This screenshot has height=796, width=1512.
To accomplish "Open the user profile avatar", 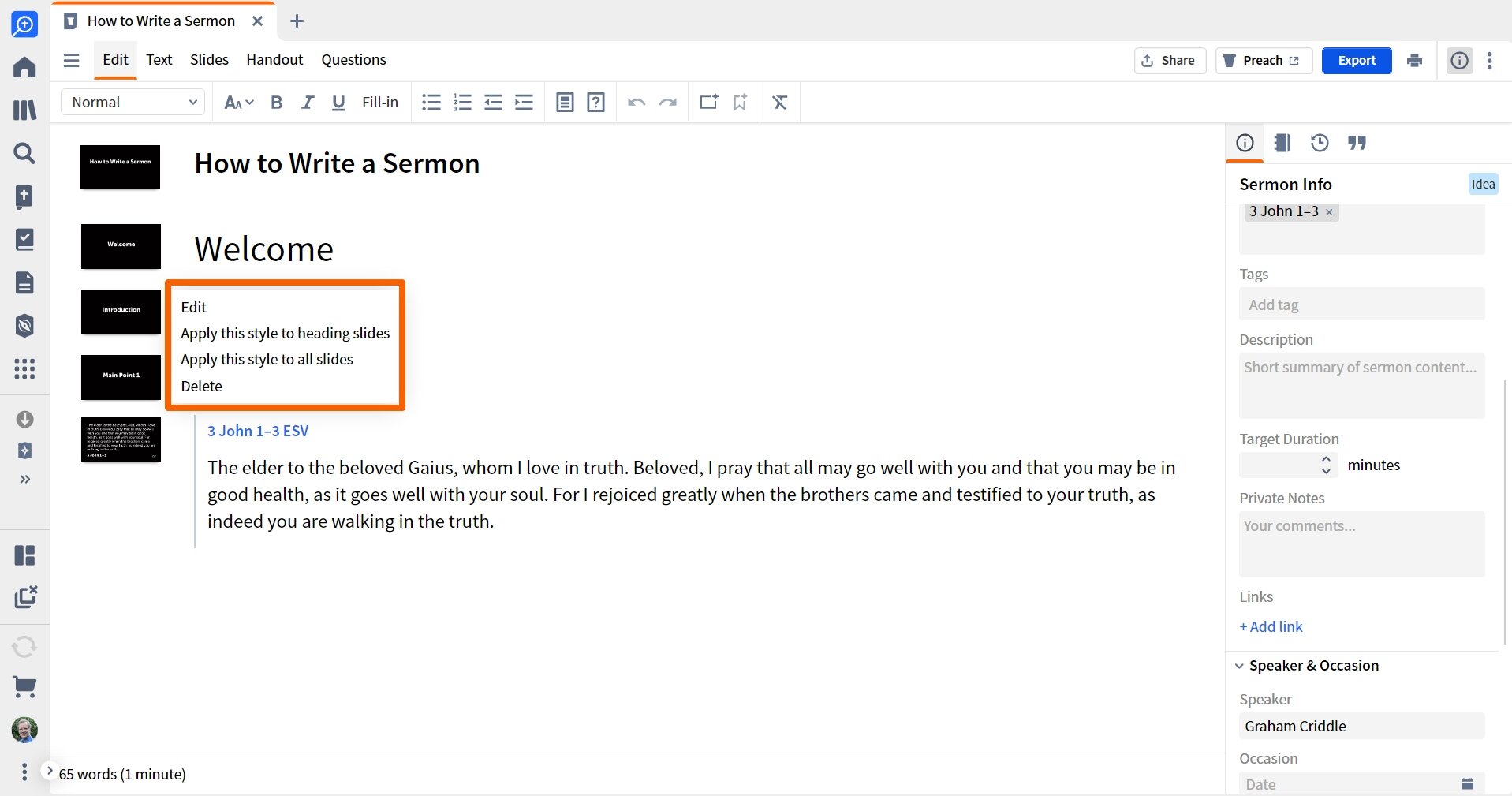I will [24, 730].
